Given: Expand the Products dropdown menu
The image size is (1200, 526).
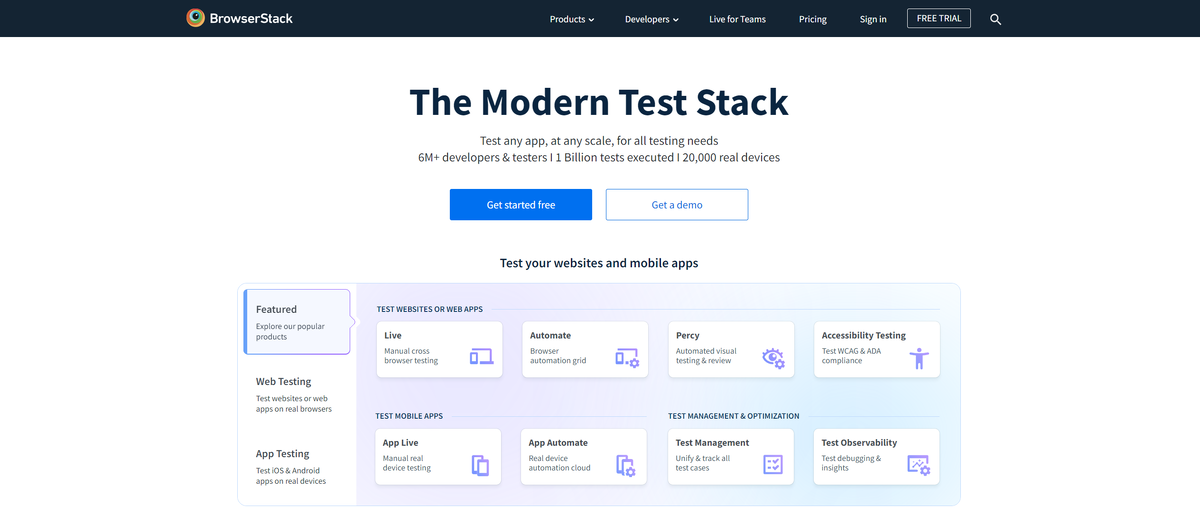Looking at the screenshot, I should tap(572, 19).
